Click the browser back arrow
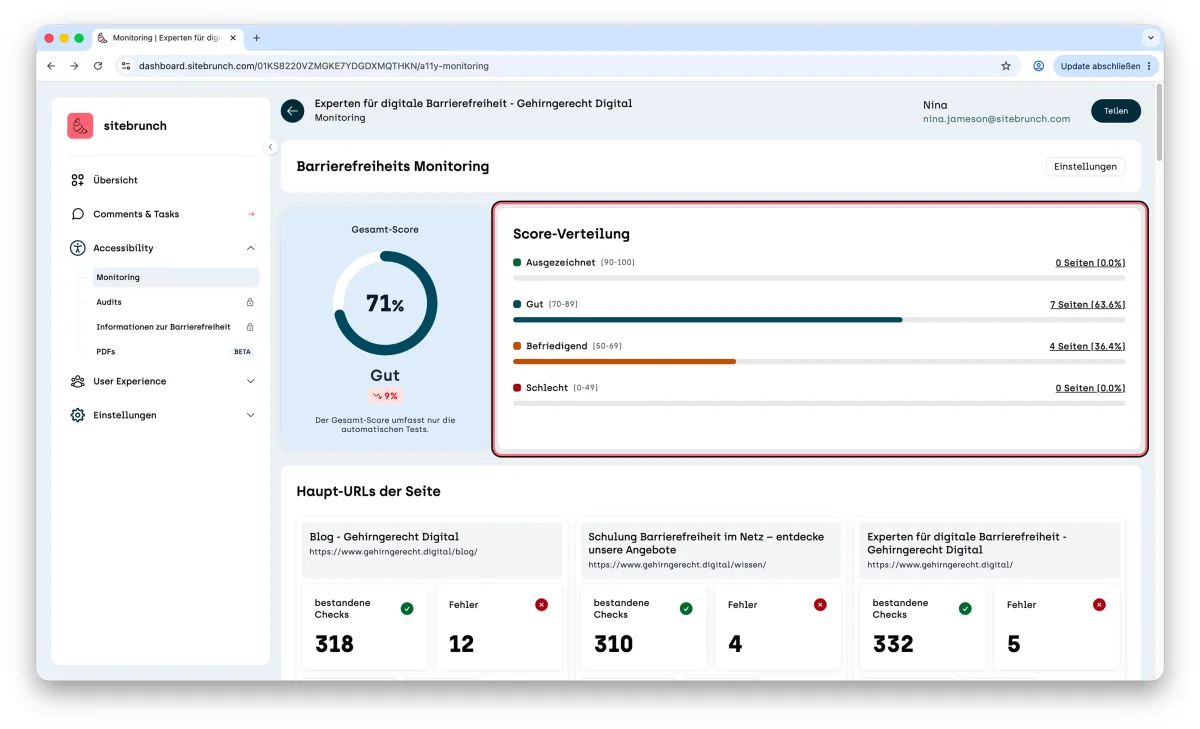Viewport: 1200px width, 729px height. pos(51,66)
